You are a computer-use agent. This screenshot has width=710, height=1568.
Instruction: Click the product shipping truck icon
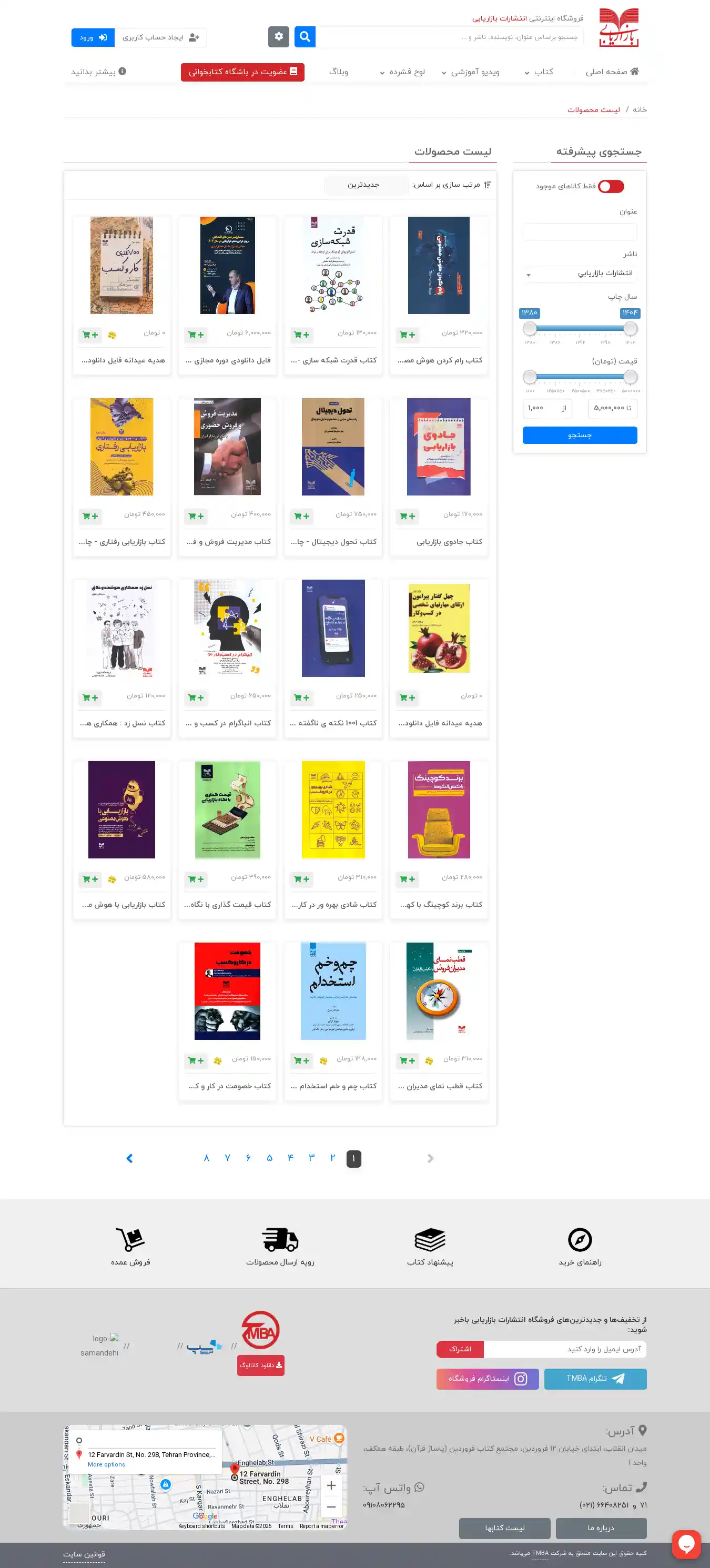tap(280, 1239)
